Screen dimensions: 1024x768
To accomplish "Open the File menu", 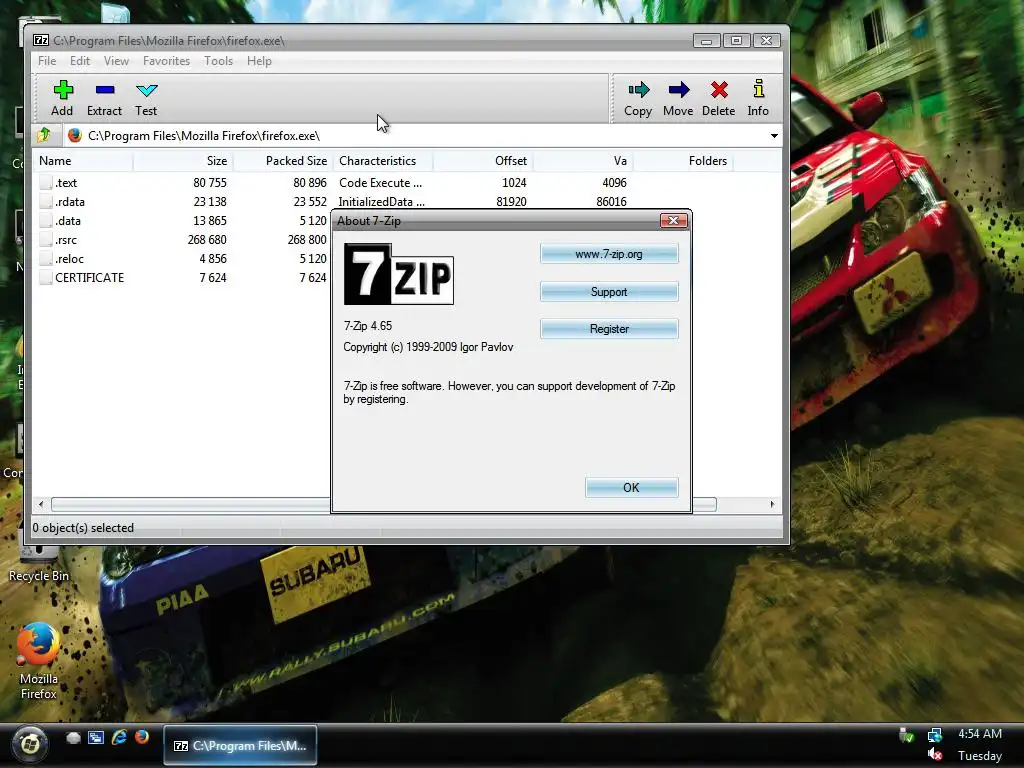I will (x=47, y=61).
